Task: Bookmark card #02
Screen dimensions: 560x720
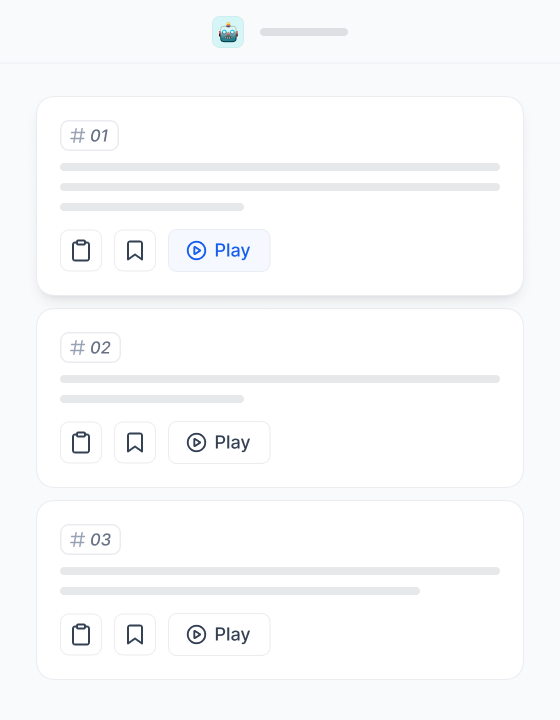Action: [x=135, y=443]
